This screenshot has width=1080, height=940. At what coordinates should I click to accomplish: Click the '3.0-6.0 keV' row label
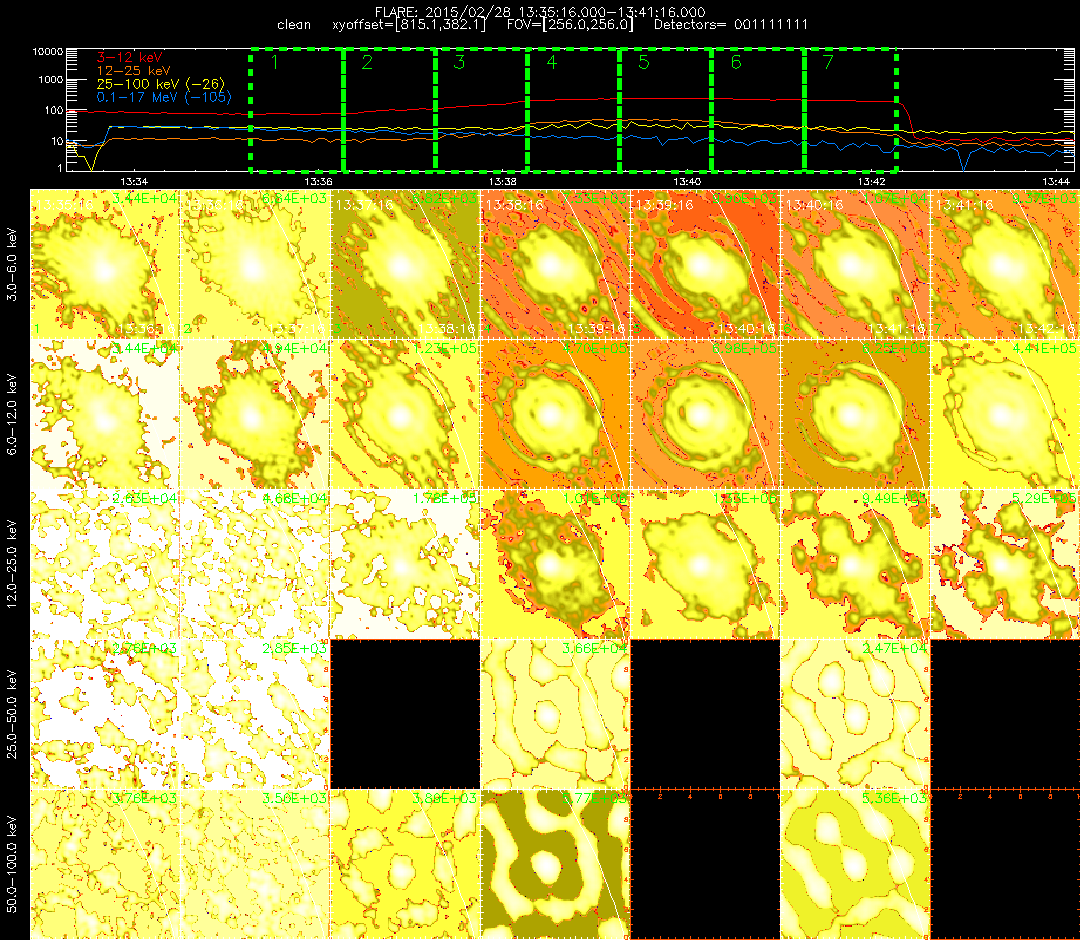tap(12, 264)
